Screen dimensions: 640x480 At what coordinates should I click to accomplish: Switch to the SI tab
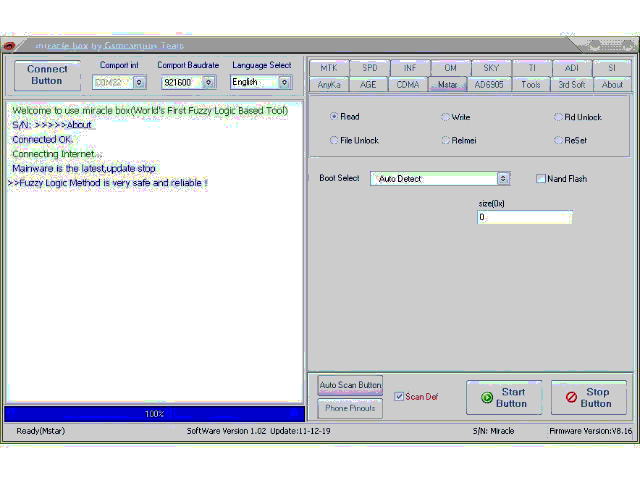[612, 68]
